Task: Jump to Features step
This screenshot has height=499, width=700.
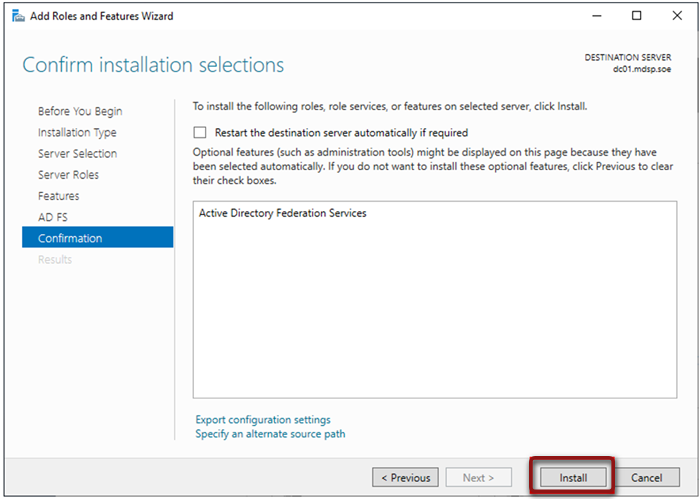Action: coord(58,196)
